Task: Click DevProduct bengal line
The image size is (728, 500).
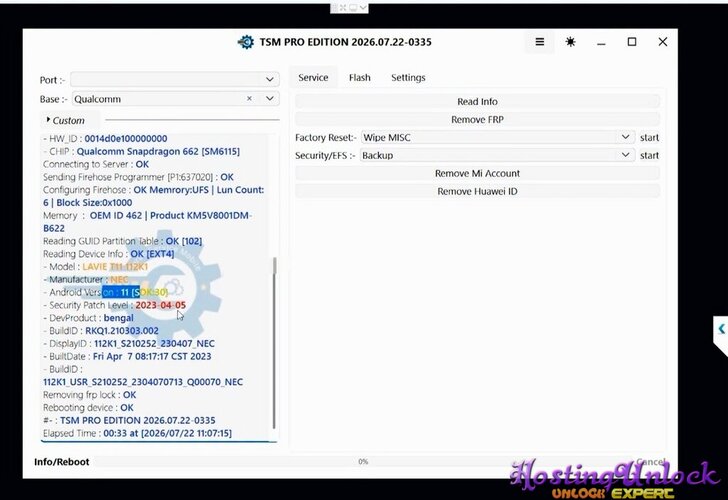Action: tap(88, 318)
